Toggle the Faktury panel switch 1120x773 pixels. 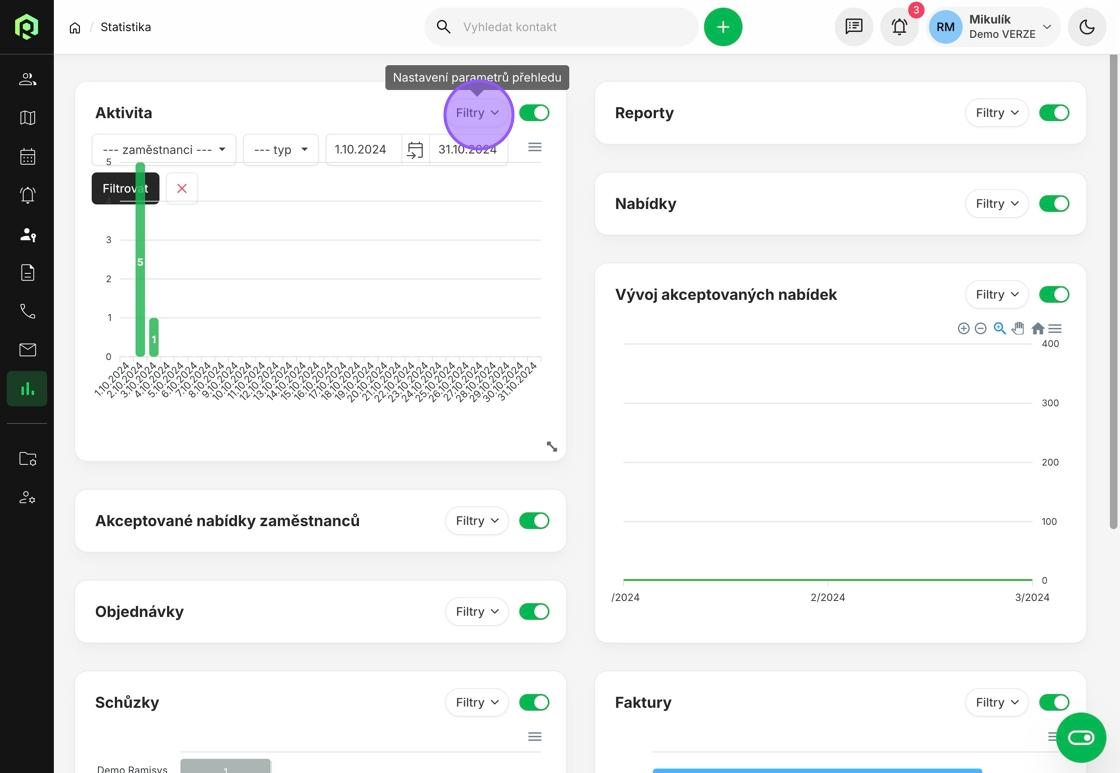(x=1054, y=702)
